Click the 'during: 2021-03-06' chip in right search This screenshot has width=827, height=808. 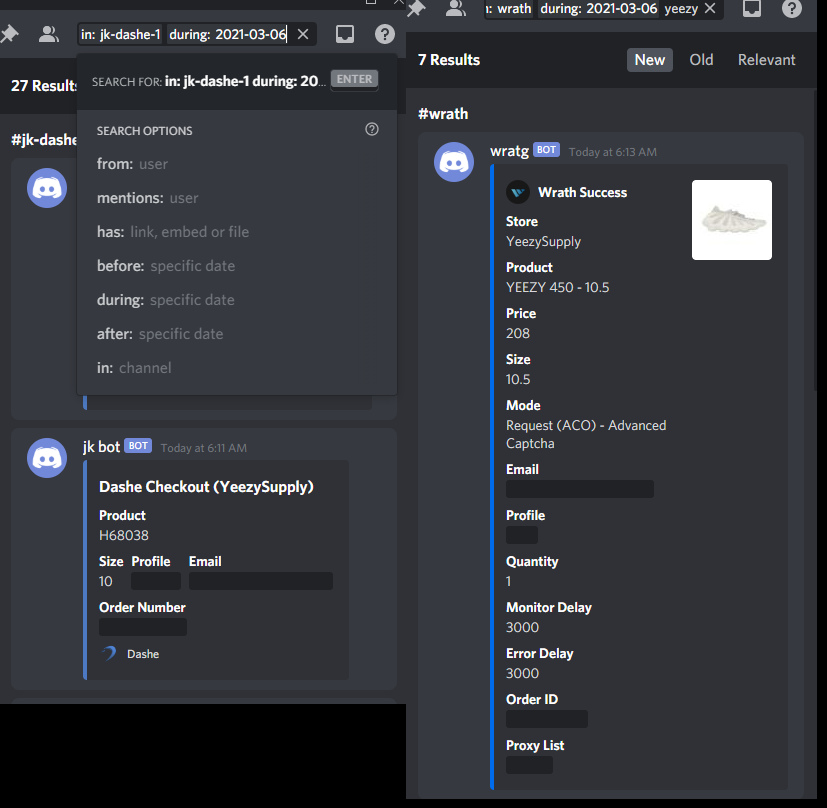599,9
